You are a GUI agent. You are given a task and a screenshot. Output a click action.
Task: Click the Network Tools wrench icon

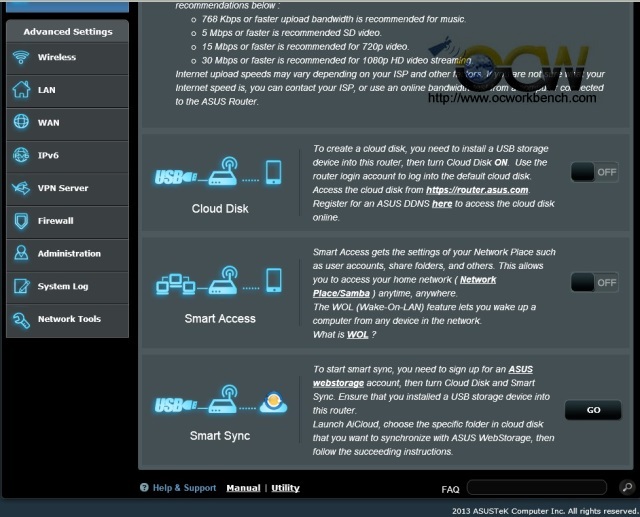point(21,320)
